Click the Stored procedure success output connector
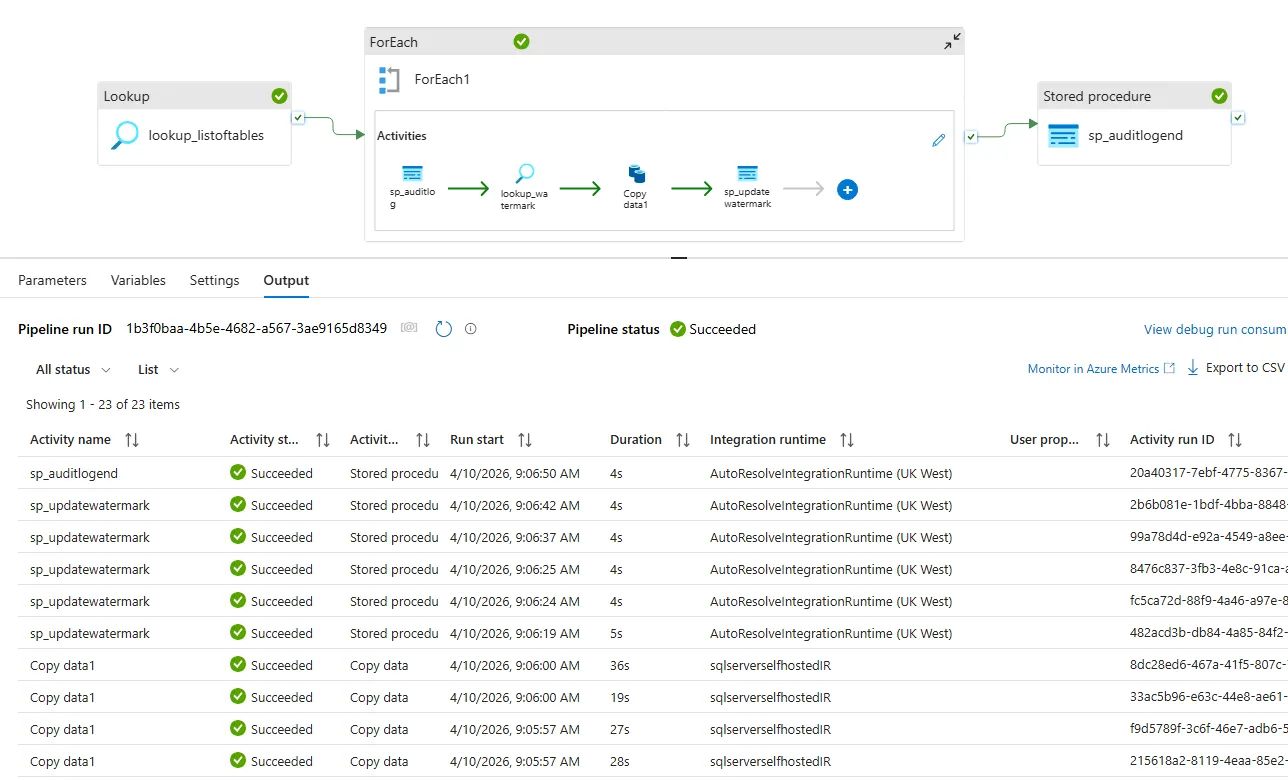Image resolution: width=1288 pixels, height=781 pixels. 1238,117
